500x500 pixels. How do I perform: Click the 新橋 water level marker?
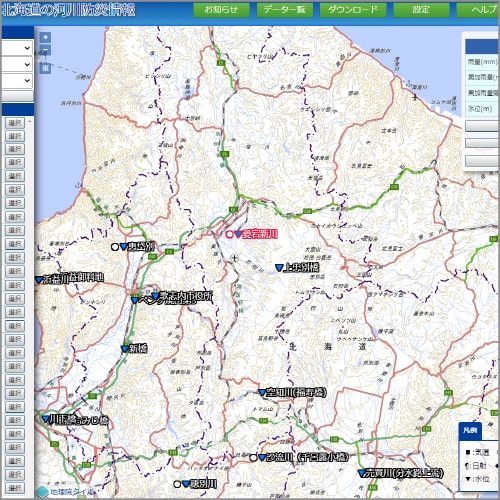125,349
